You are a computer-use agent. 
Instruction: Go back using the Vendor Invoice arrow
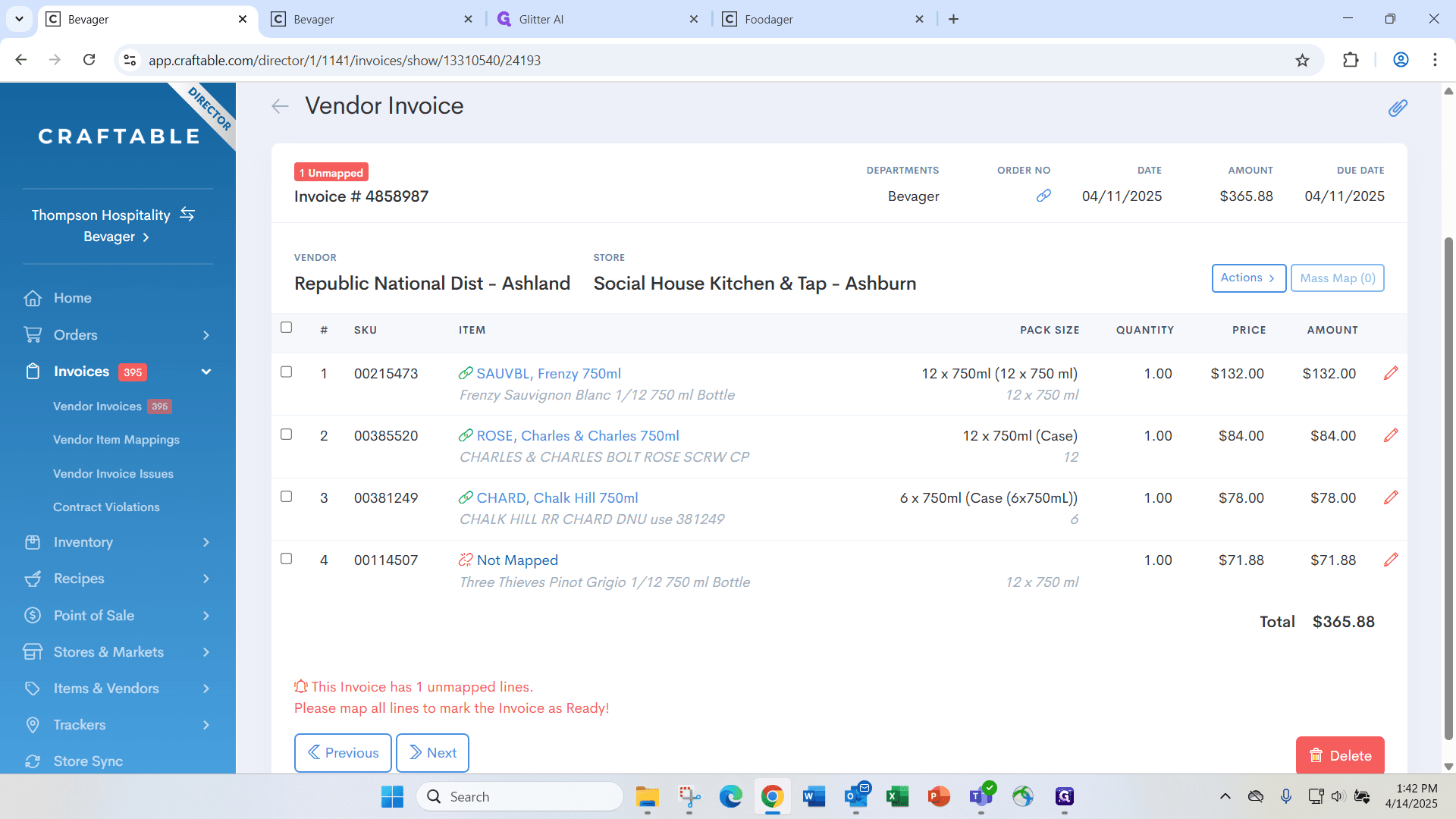280,106
